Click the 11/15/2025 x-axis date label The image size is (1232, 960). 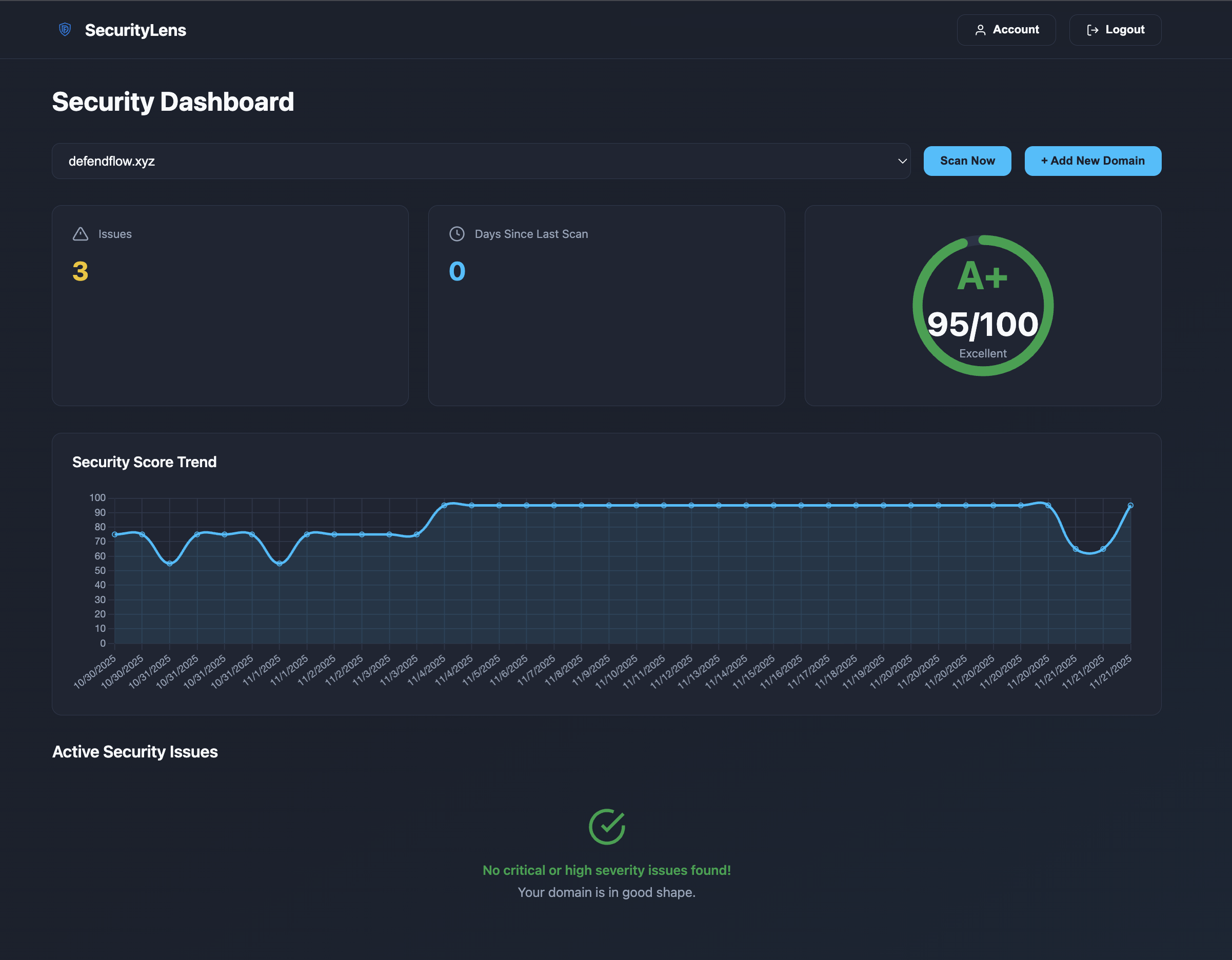point(753,672)
